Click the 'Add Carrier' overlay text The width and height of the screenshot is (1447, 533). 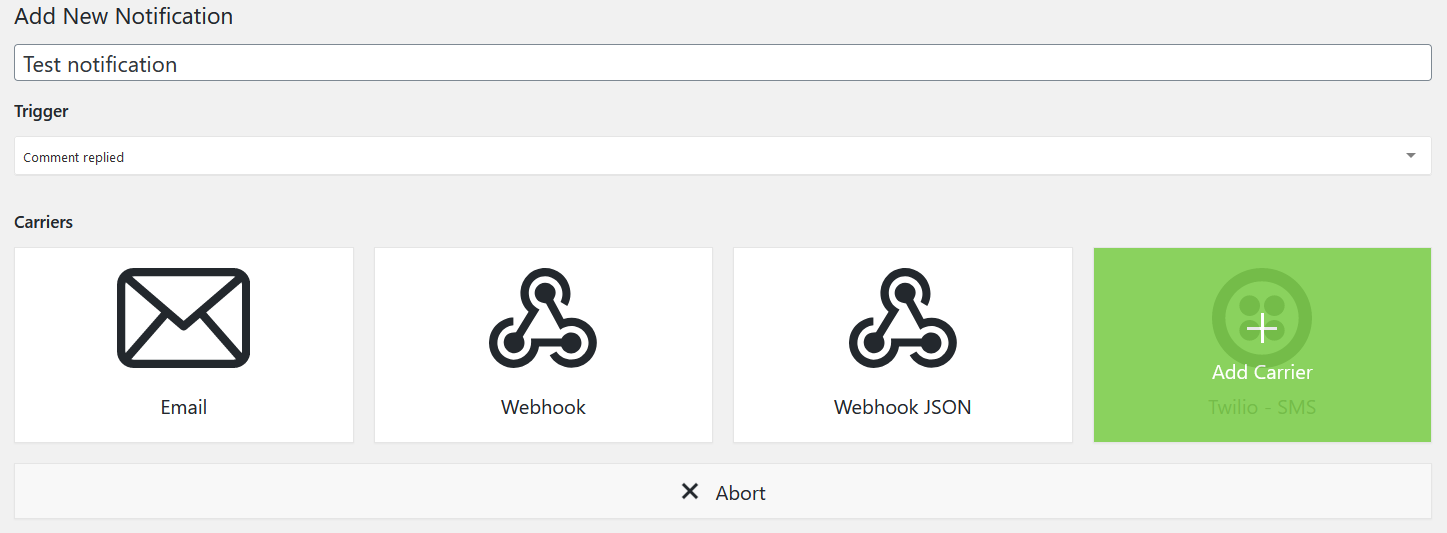pos(1262,372)
